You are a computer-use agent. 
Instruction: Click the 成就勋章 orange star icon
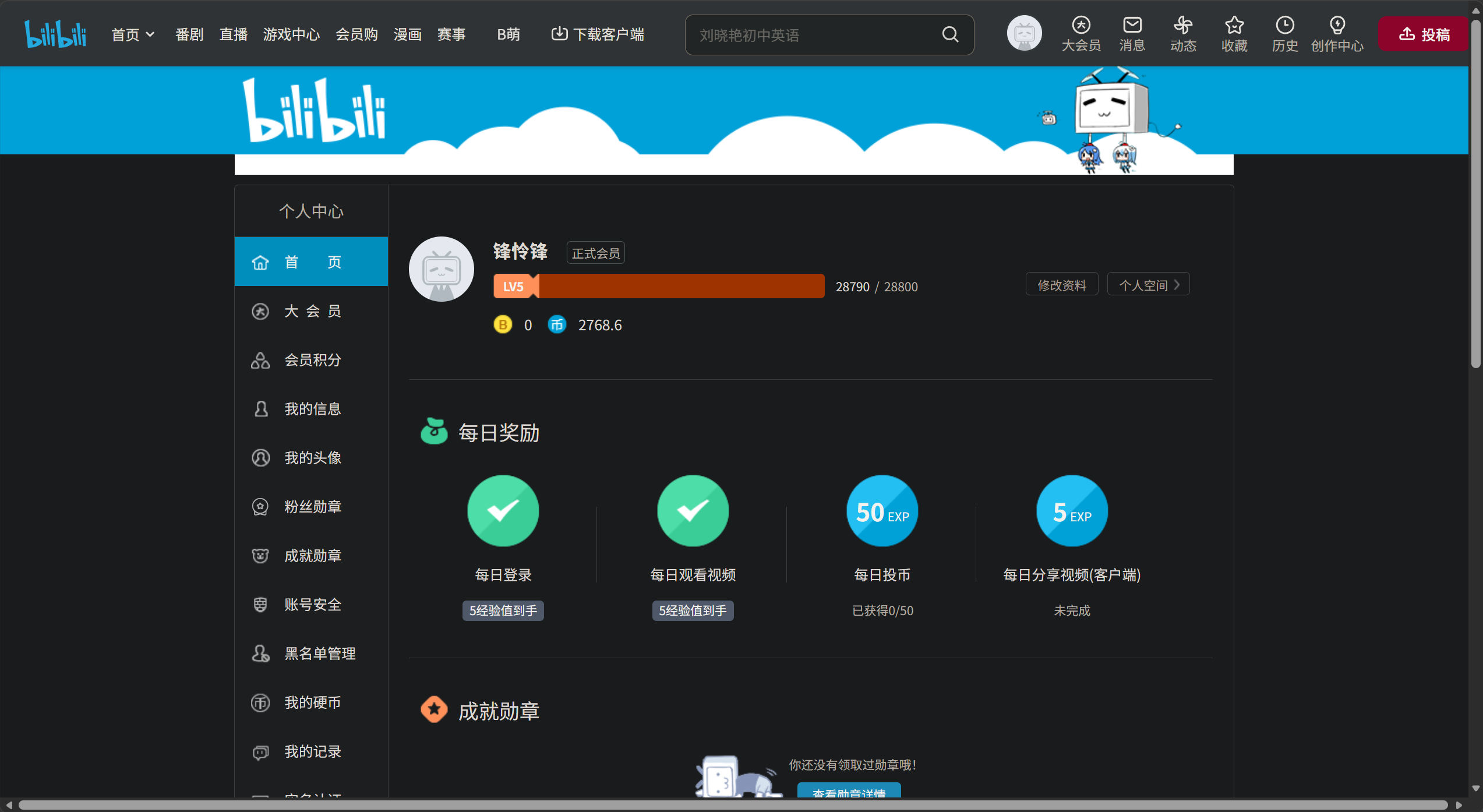[x=434, y=709]
